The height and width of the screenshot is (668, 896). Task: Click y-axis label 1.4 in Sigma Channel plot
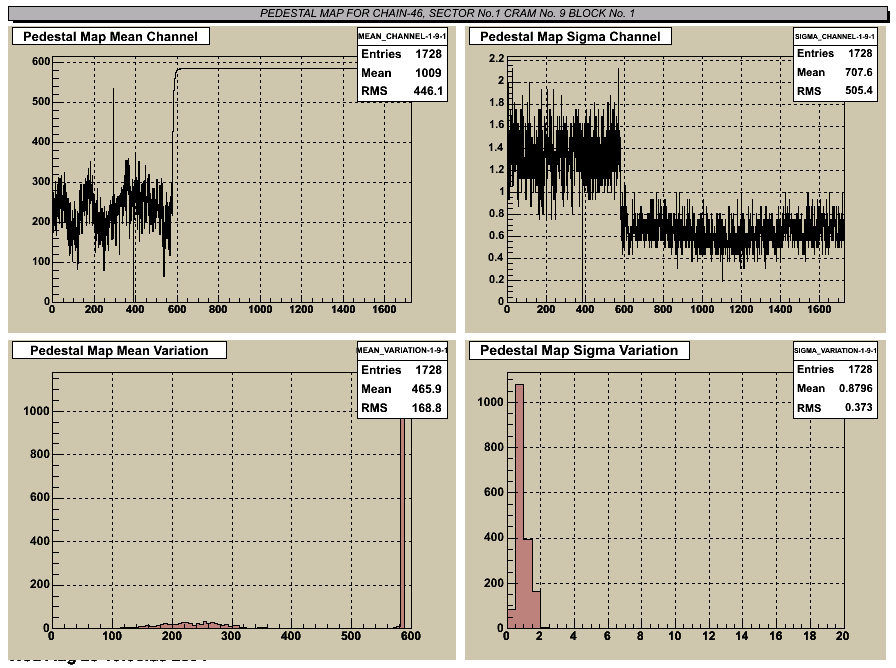click(x=497, y=147)
